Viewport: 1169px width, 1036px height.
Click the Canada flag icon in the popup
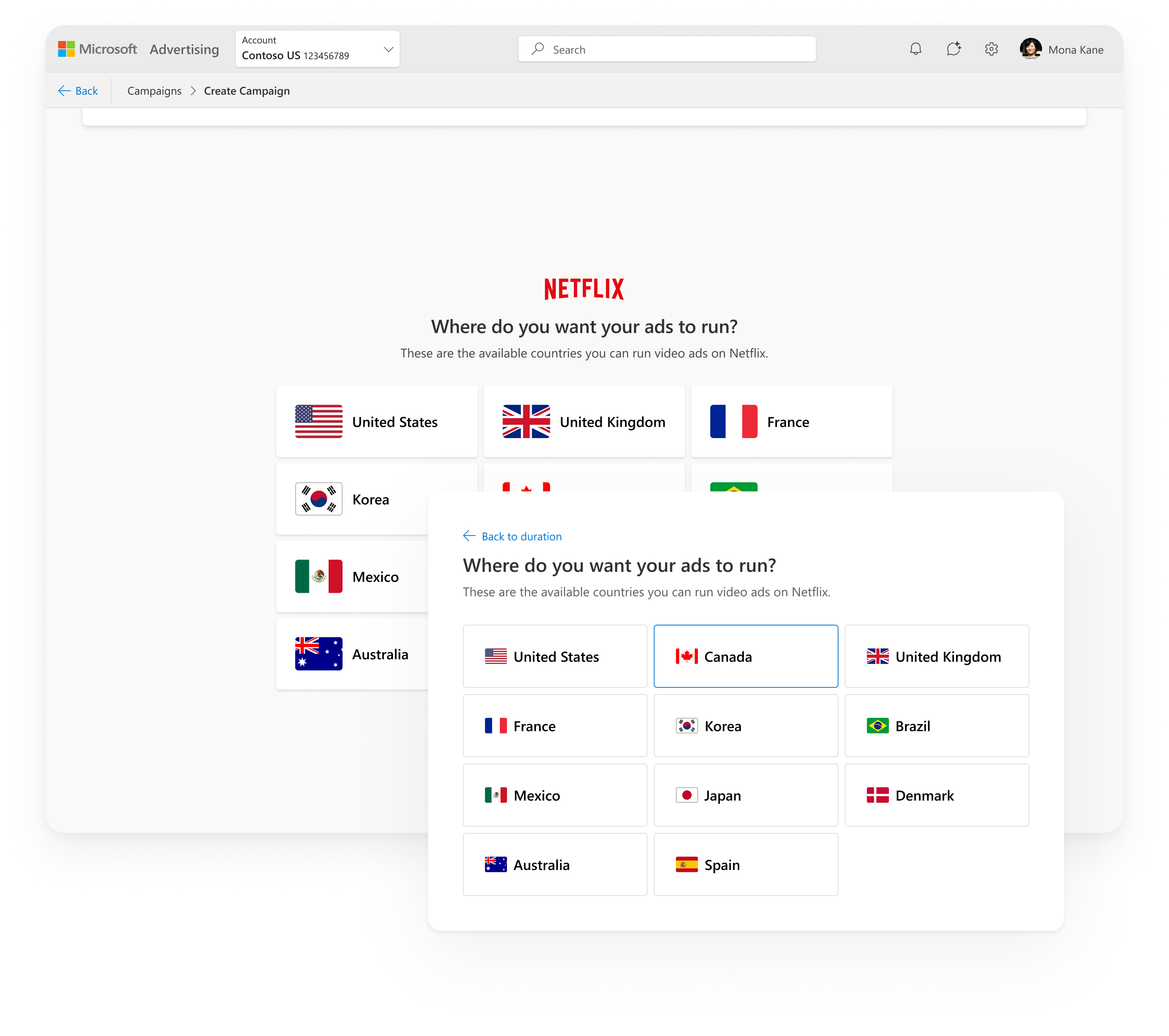tap(687, 656)
